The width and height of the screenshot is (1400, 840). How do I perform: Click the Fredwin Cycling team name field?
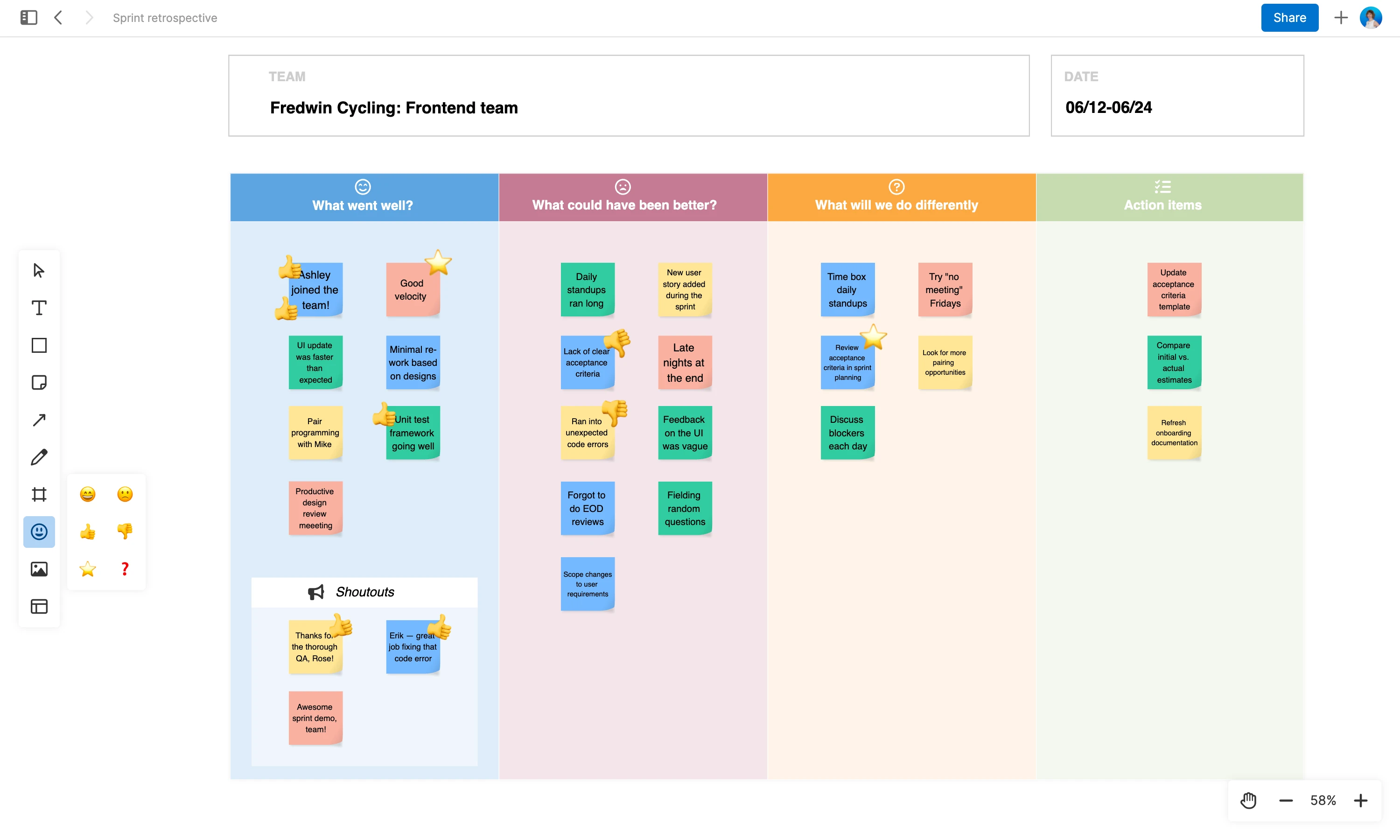coord(394,107)
